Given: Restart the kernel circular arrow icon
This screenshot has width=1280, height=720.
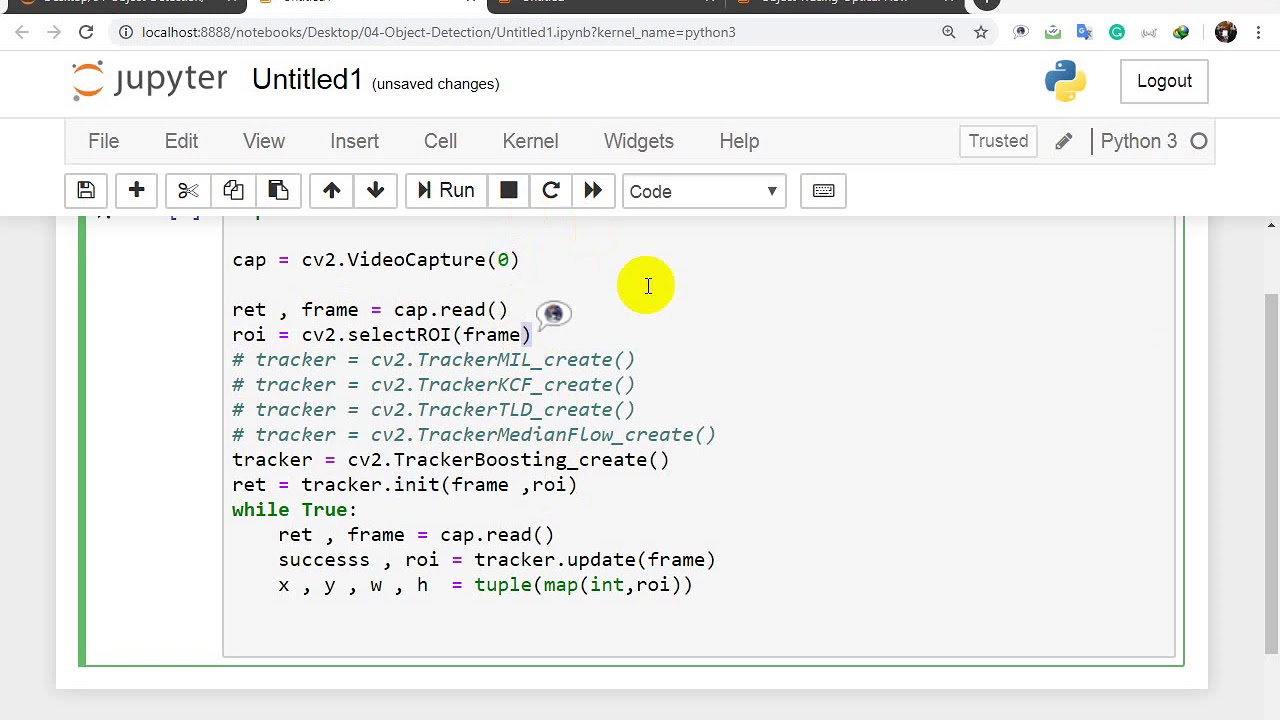Looking at the screenshot, I should coord(550,191).
